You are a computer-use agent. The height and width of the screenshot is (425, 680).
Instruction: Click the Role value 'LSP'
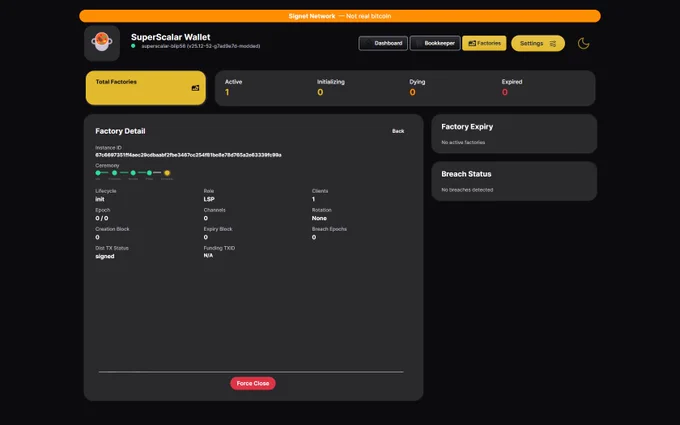coord(209,199)
